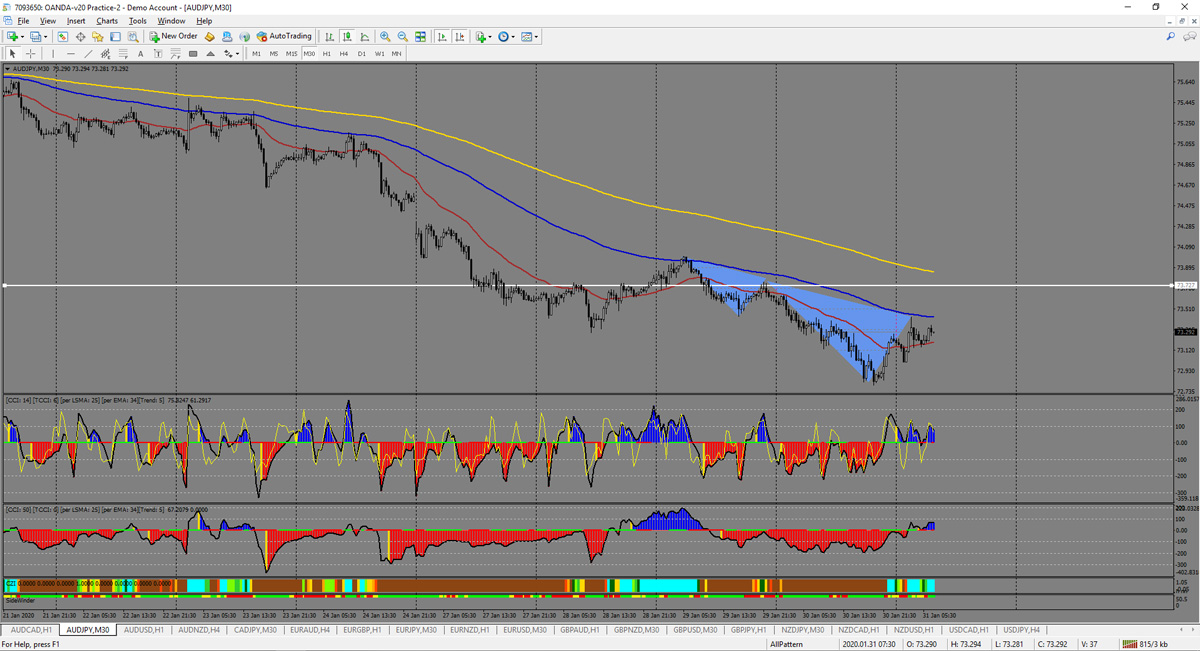Image resolution: width=1200 pixels, height=651 pixels.
Task: Open the Insert menu
Action: click(x=76, y=21)
